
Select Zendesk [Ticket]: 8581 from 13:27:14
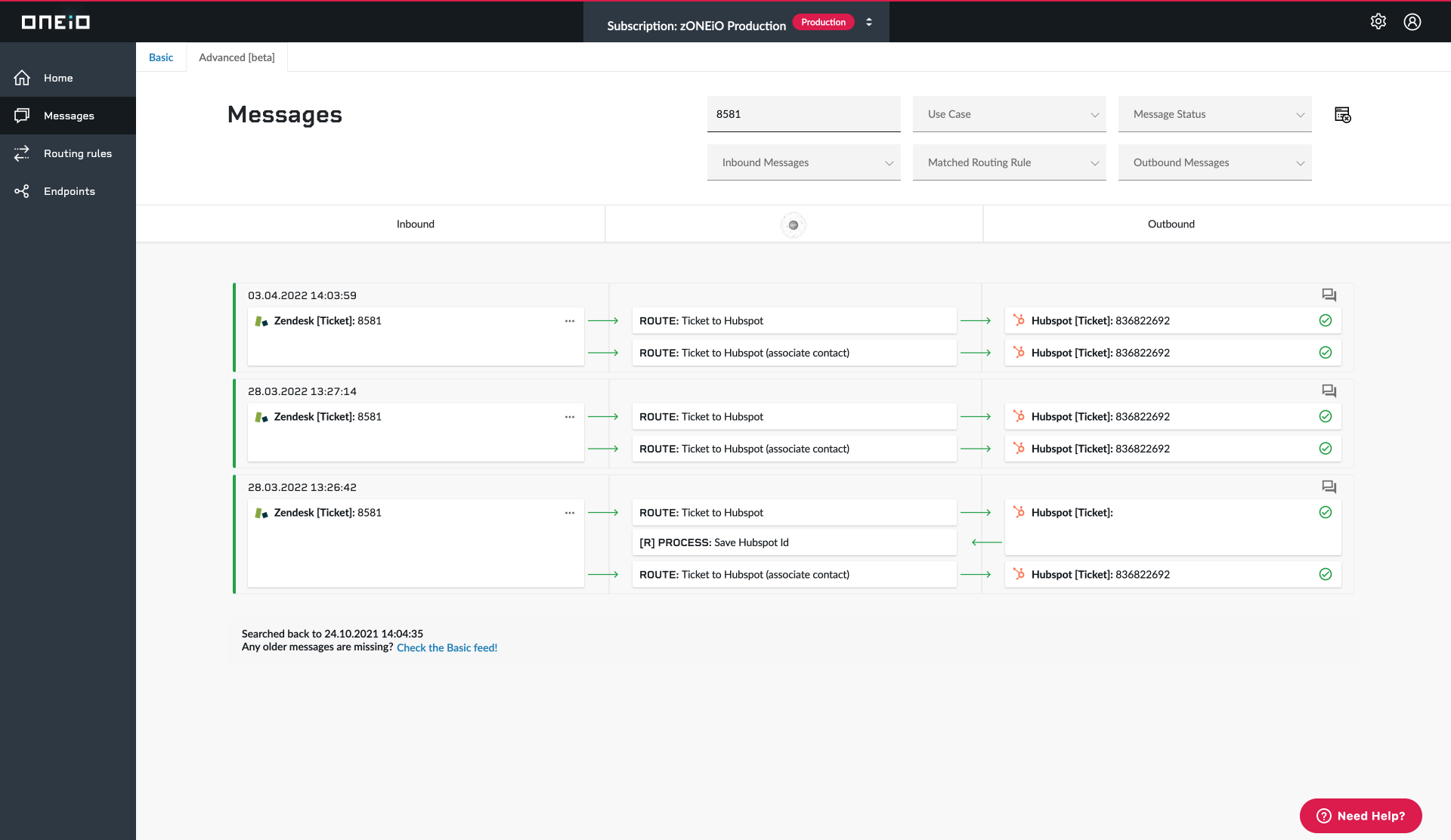coord(416,432)
